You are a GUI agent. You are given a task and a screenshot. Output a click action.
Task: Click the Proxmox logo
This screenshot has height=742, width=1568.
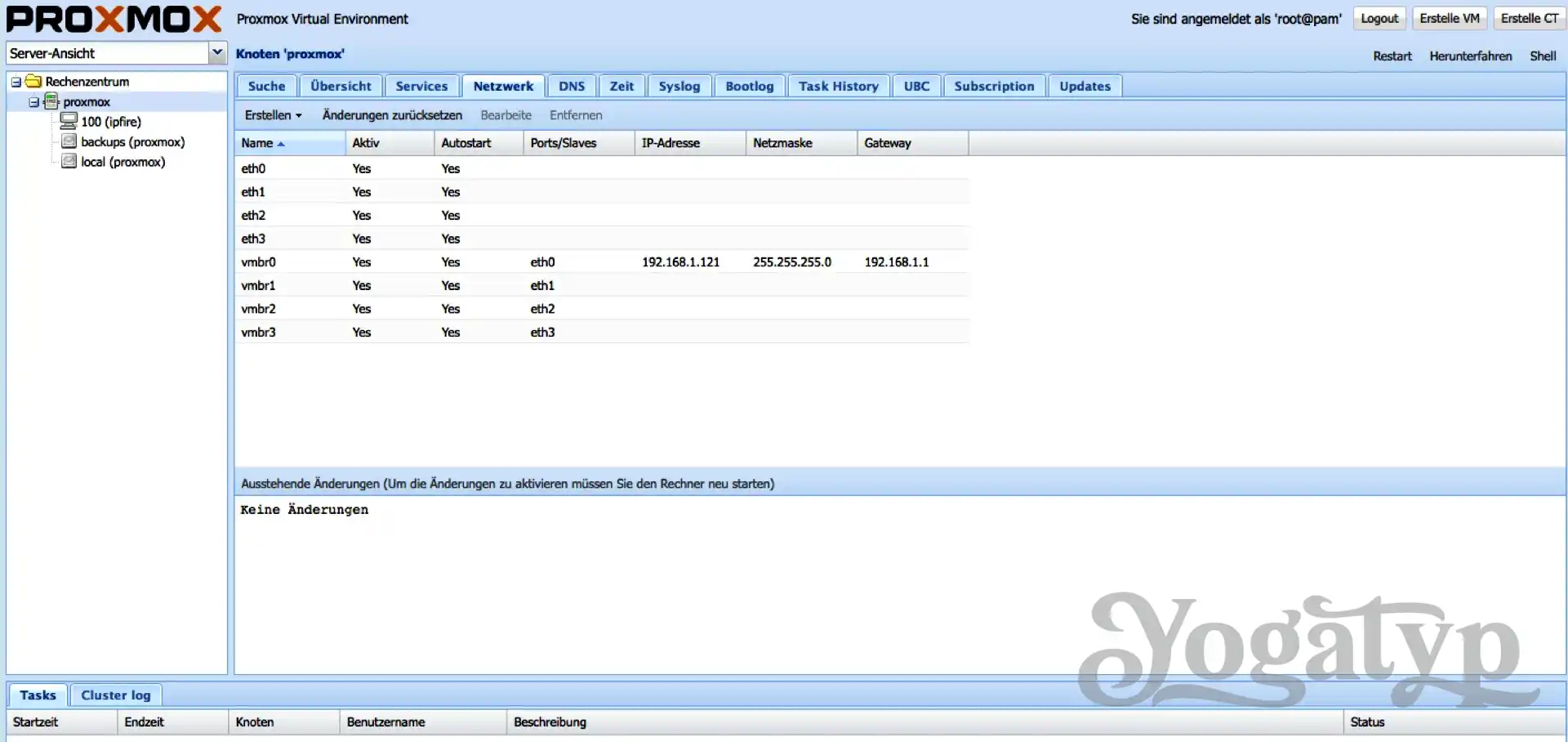114,19
